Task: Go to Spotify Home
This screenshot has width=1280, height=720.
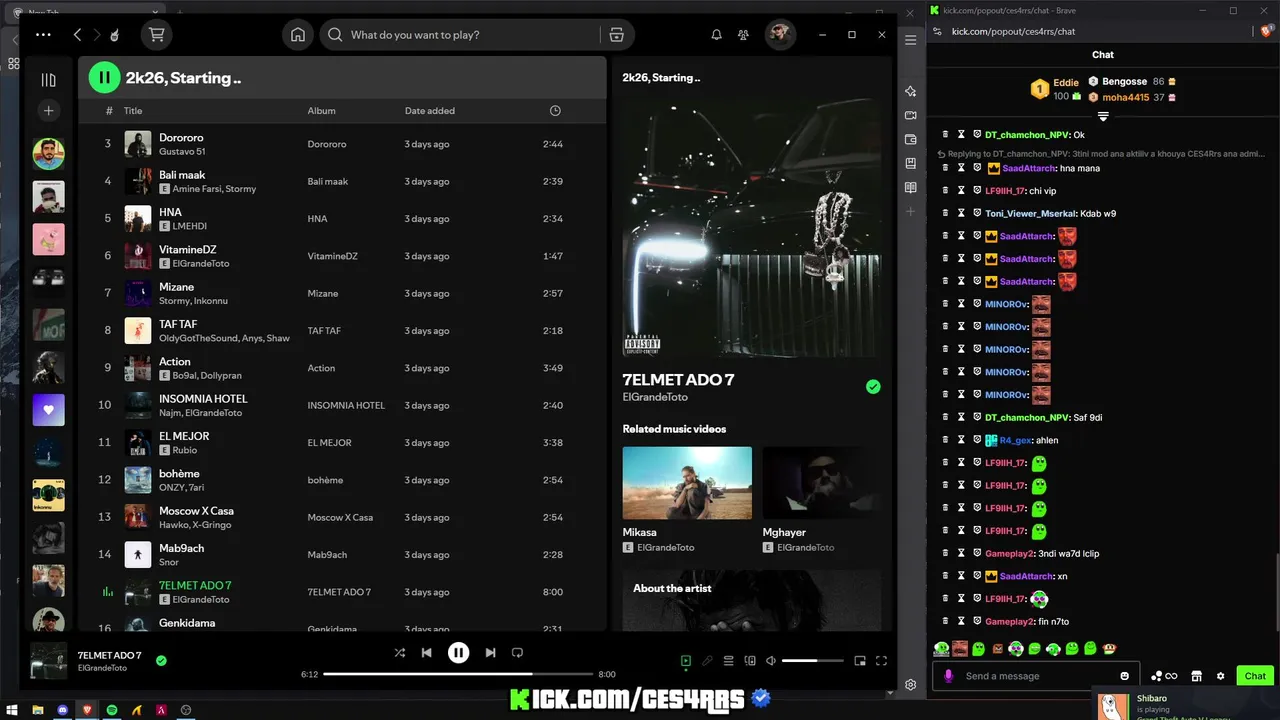Action: [x=298, y=34]
